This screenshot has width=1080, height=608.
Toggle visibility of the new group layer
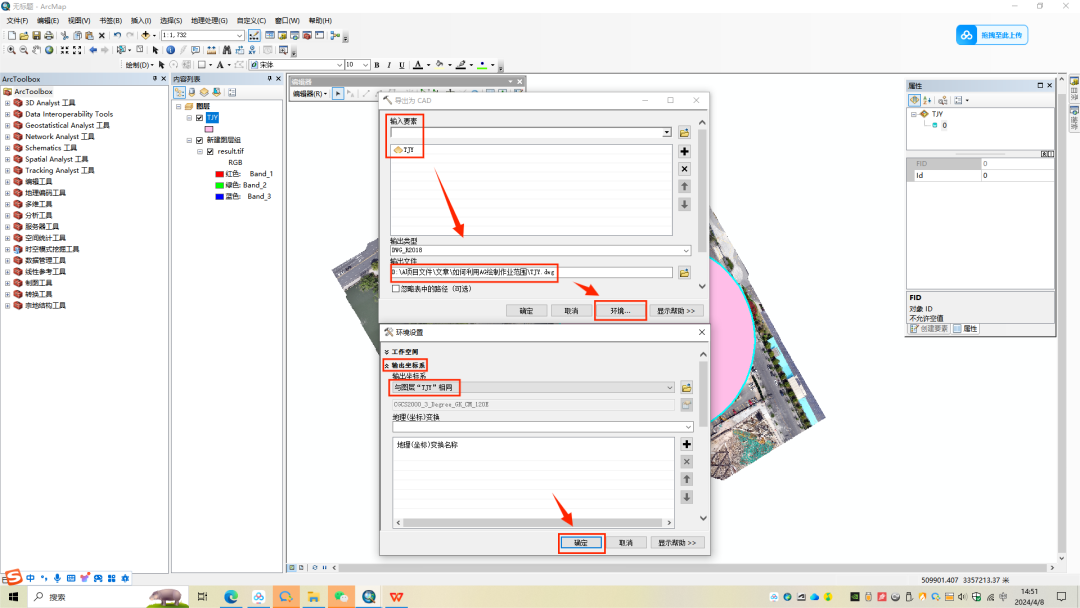point(200,140)
